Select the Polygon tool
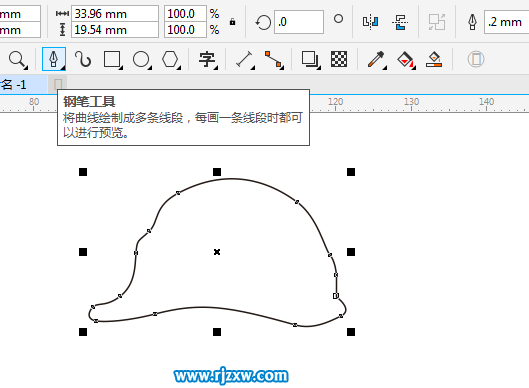This screenshot has width=529, height=388. click(x=170, y=59)
